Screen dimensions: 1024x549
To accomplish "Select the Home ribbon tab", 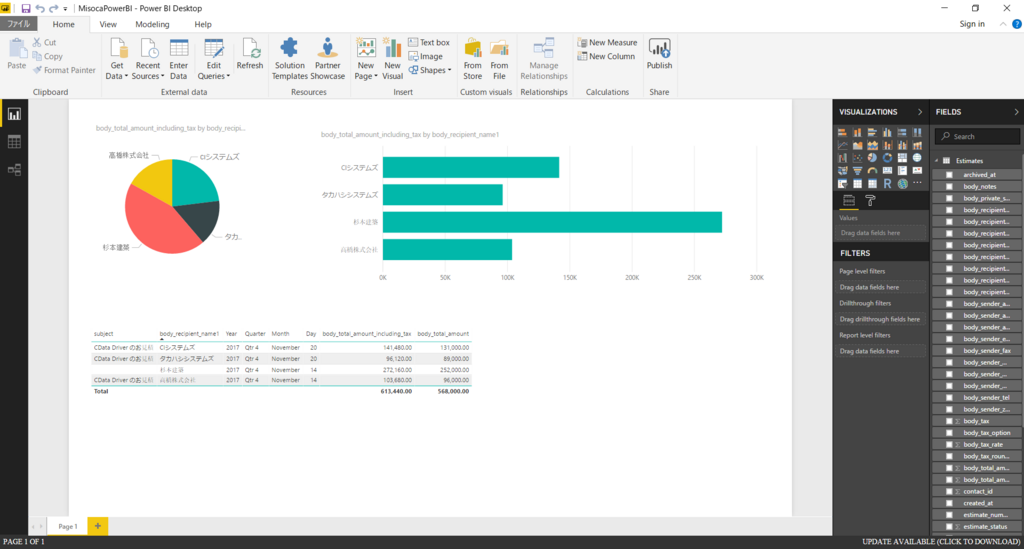I will click(63, 24).
